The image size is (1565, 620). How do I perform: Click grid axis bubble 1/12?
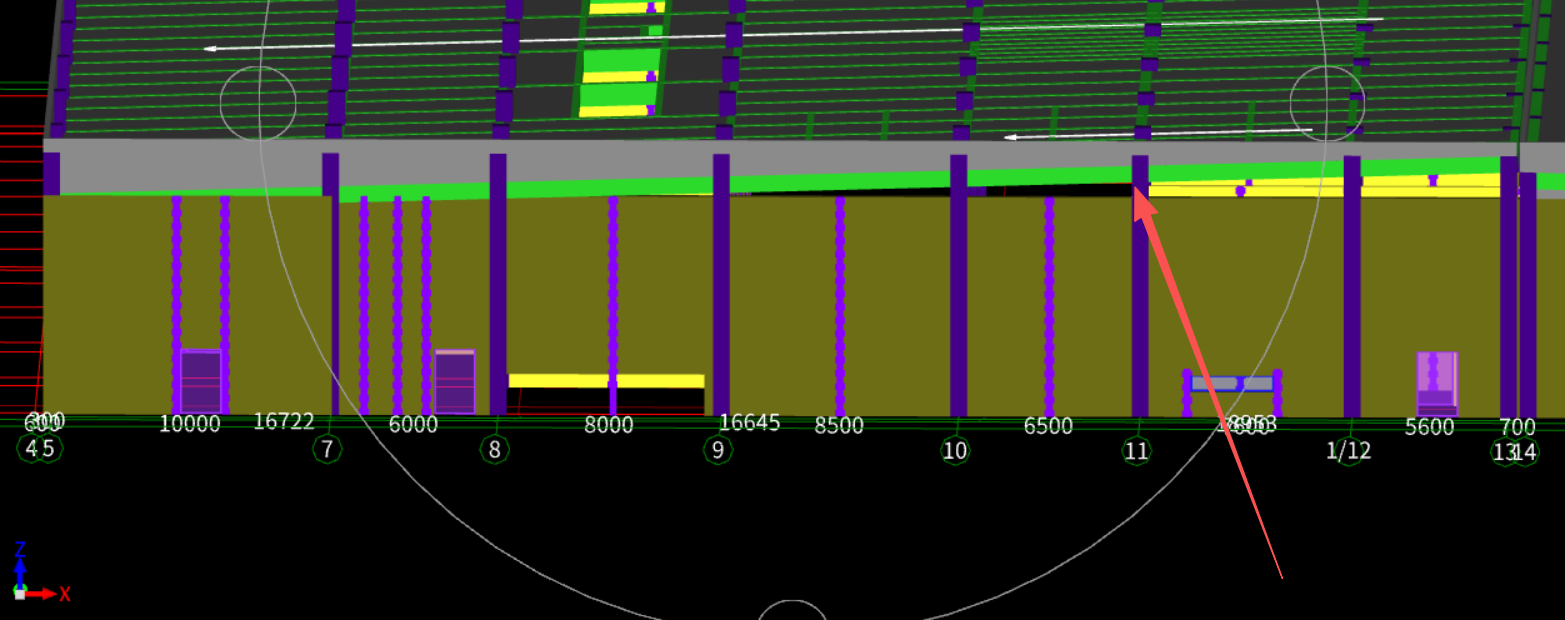pyautogui.click(x=1348, y=451)
